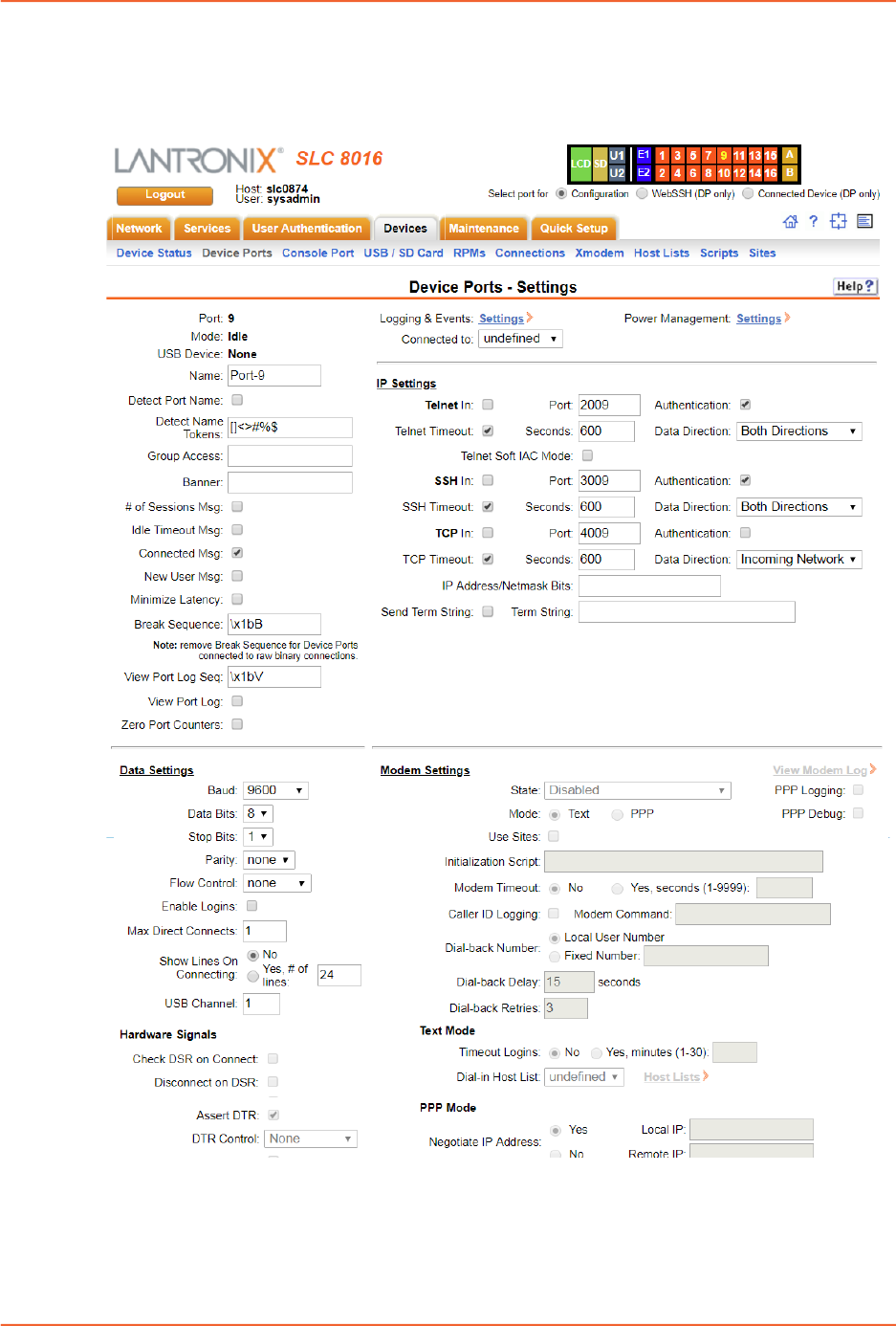Select the green LCD block in port panel
This screenshot has width=896, height=1326.
coord(579,164)
